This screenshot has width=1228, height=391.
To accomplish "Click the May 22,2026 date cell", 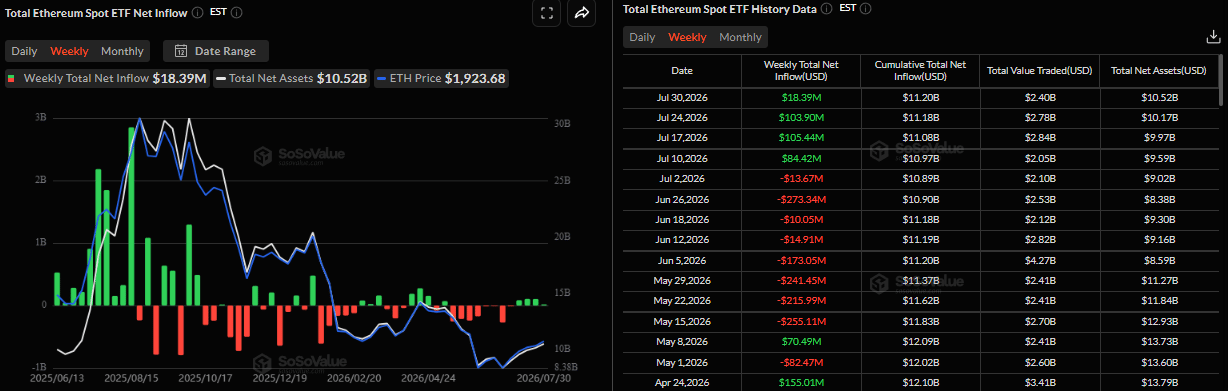I will [681, 301].
